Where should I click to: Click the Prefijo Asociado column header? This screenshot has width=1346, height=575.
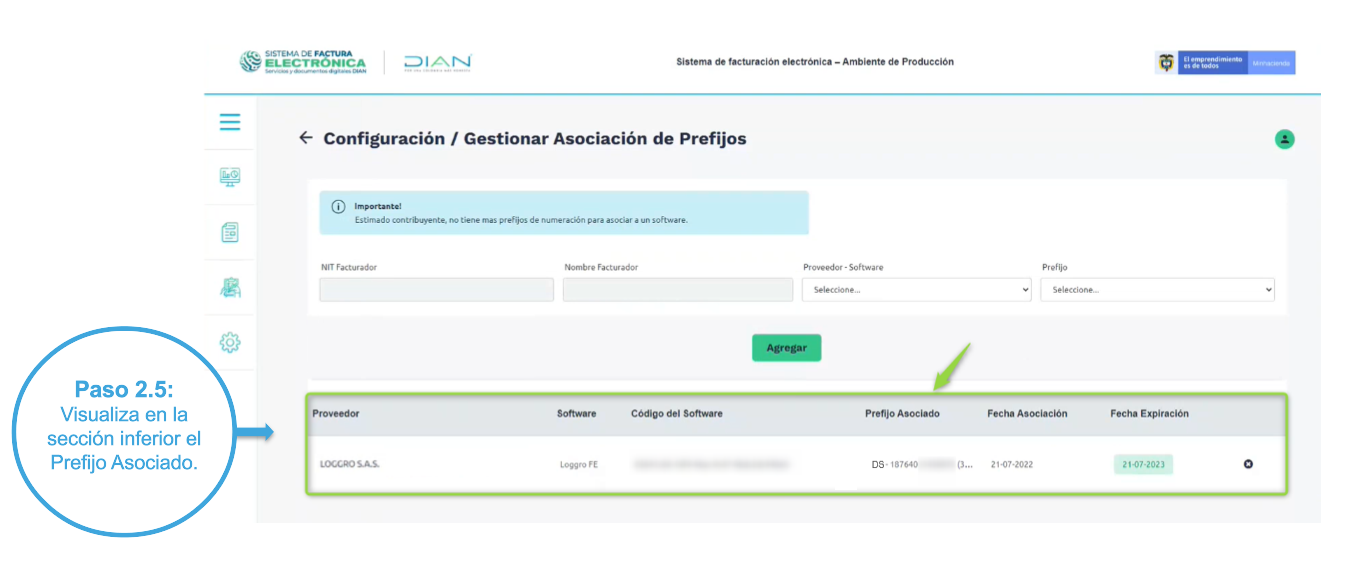pos(902,414)
